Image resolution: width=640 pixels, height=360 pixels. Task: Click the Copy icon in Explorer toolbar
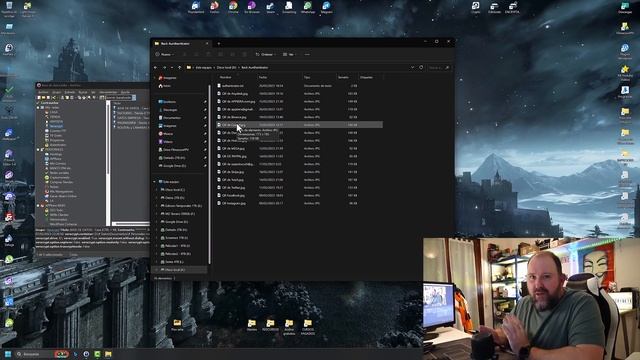(x=196, y=54)
